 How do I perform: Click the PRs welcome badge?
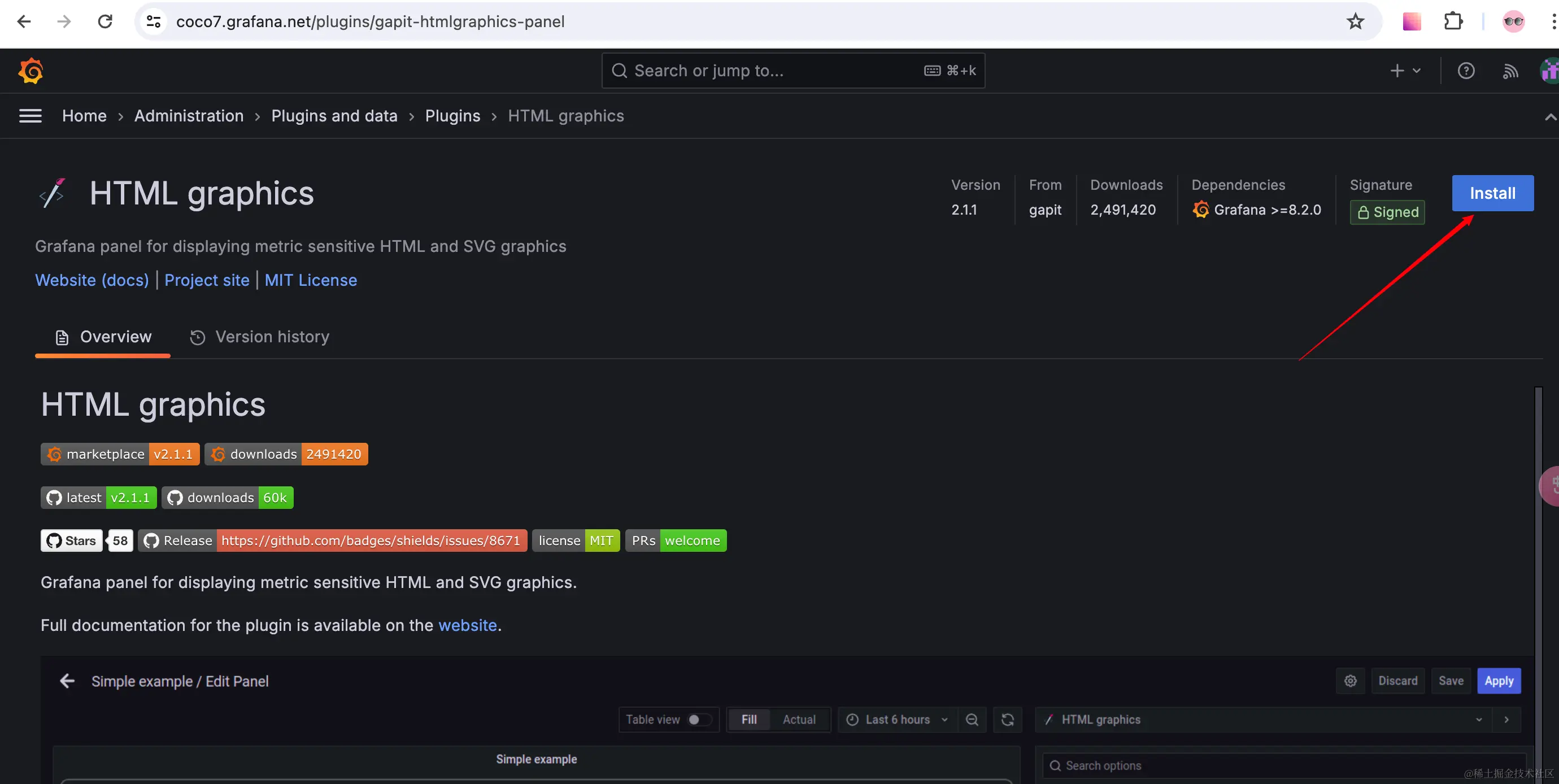point(676,540)
